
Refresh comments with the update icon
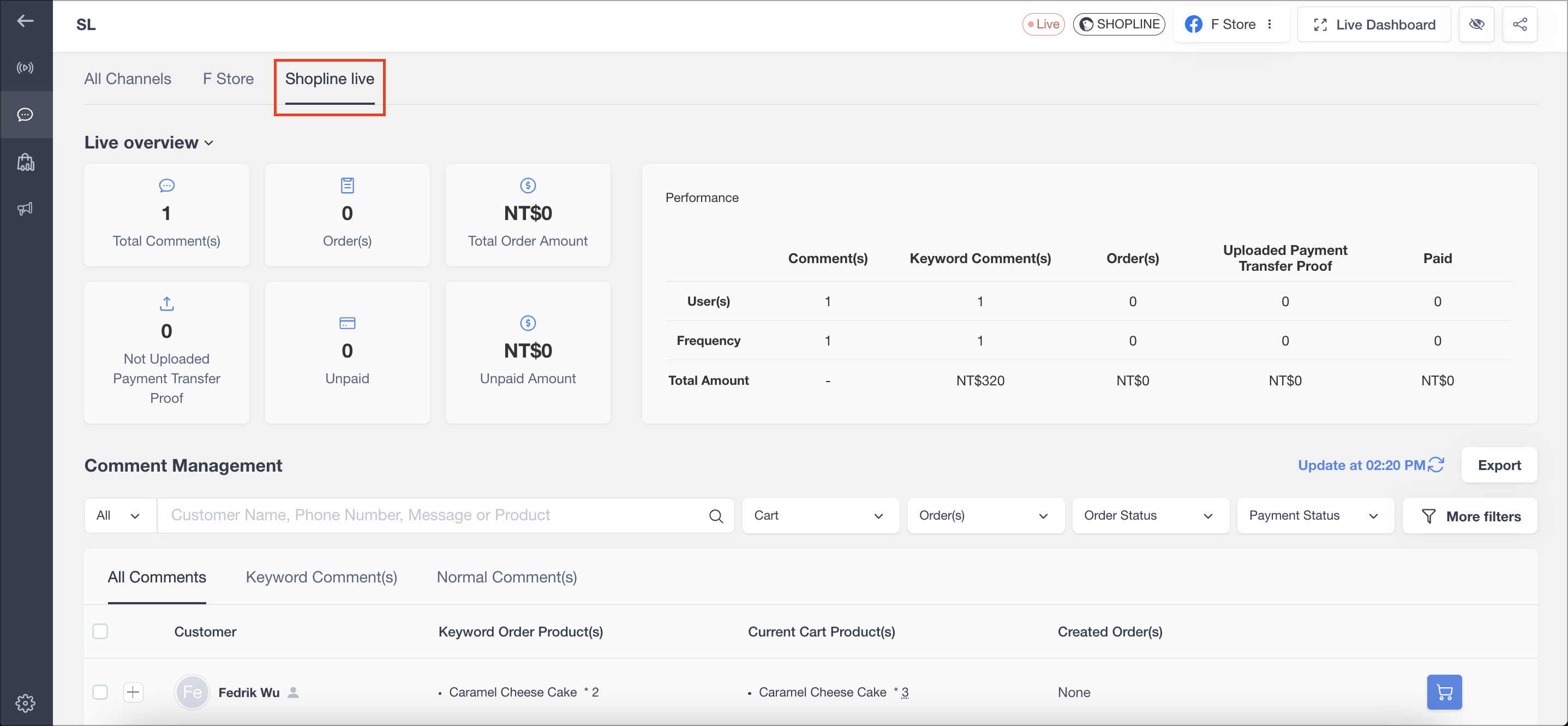[x=1436, y=465]
